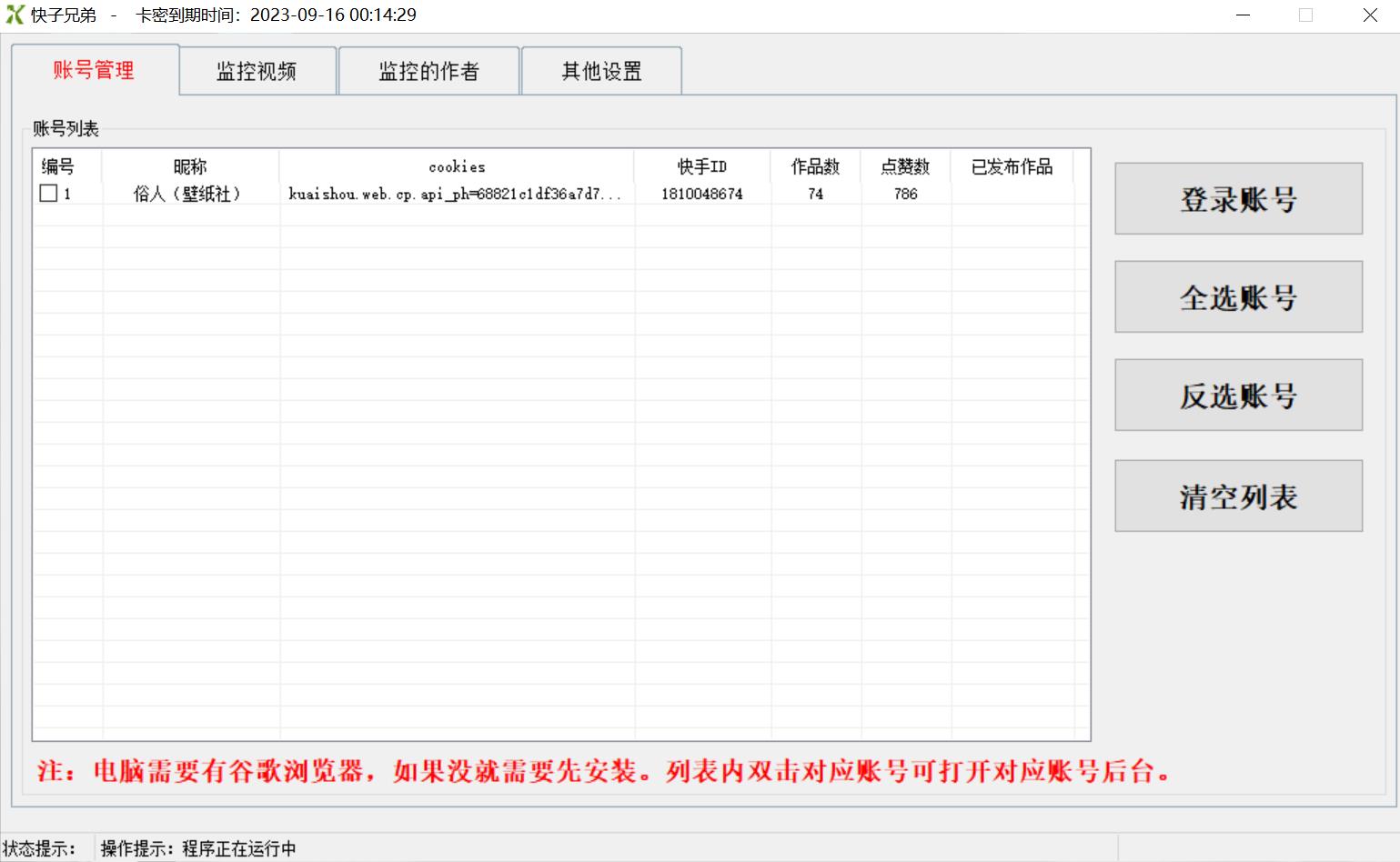Click the 反选账号 button

pos(1237,395)
